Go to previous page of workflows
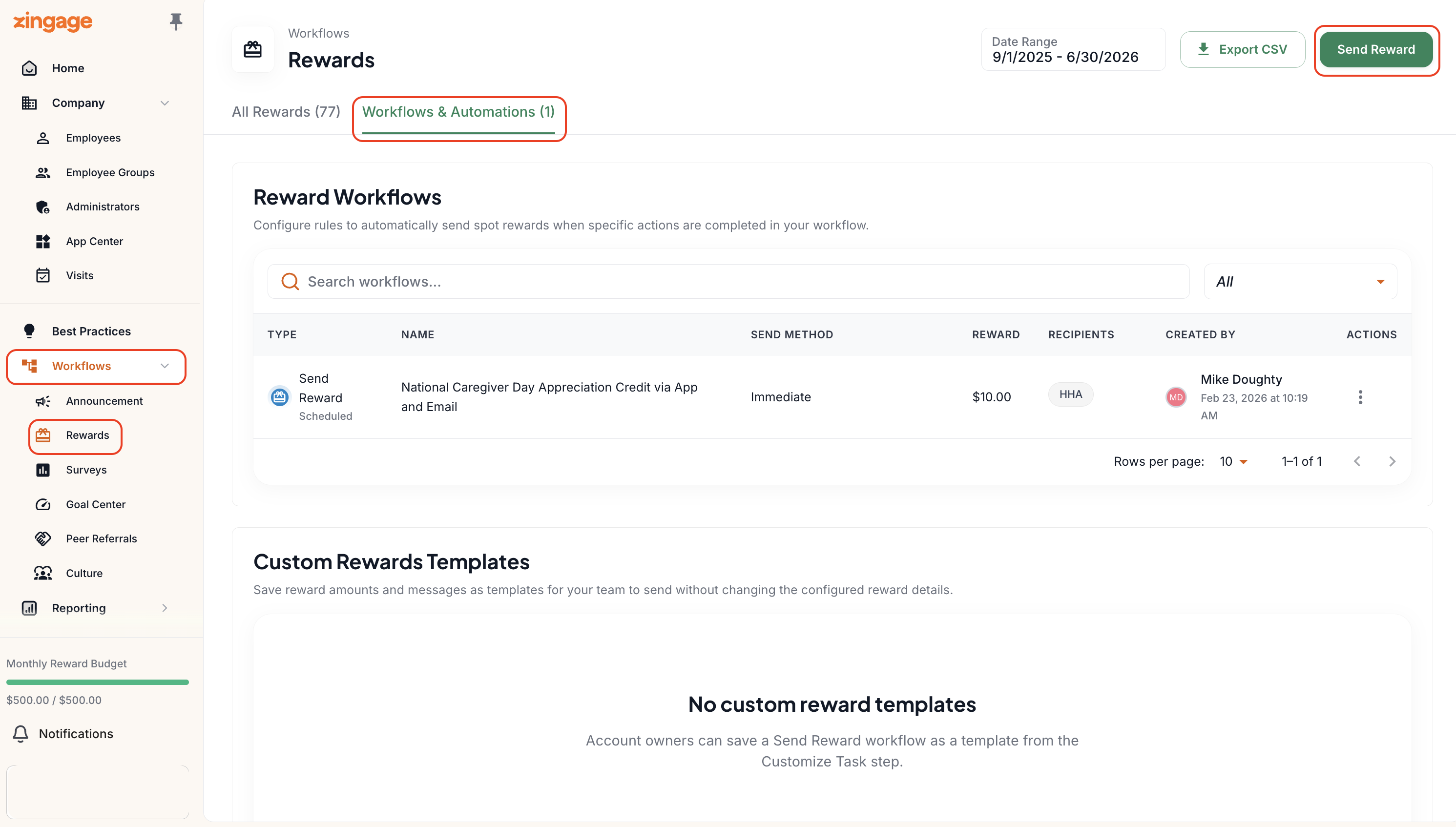This screenshot has width=1456, height=827. point(1357,462)
